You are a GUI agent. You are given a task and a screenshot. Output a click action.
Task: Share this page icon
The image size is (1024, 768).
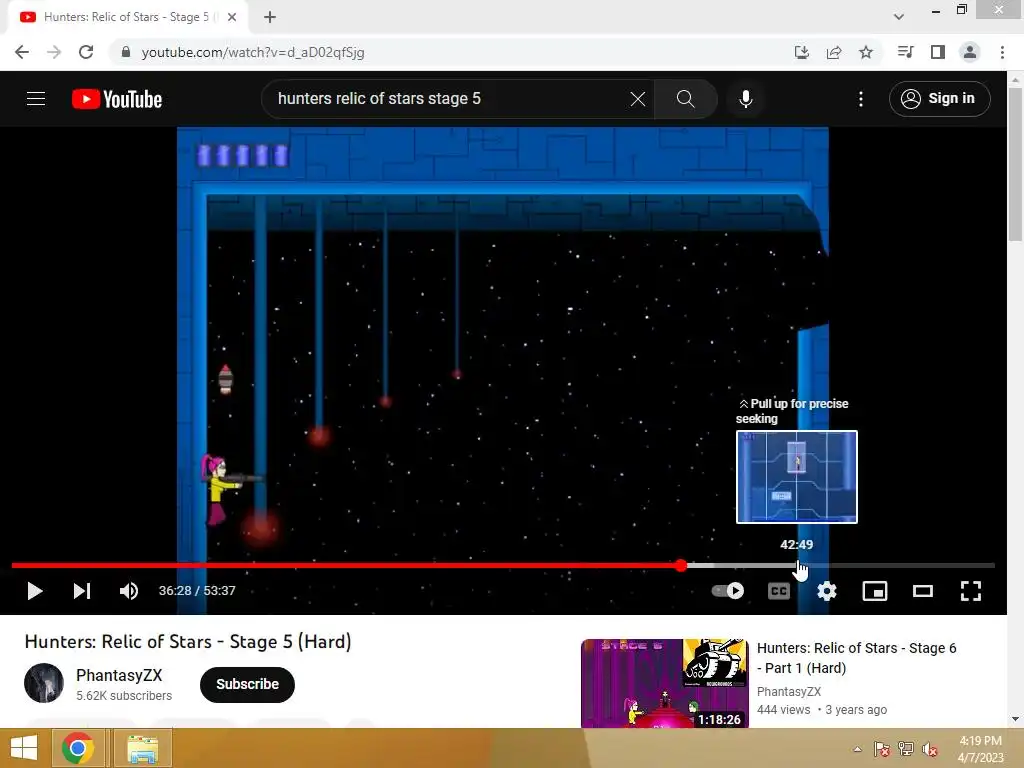coord(834,52)
